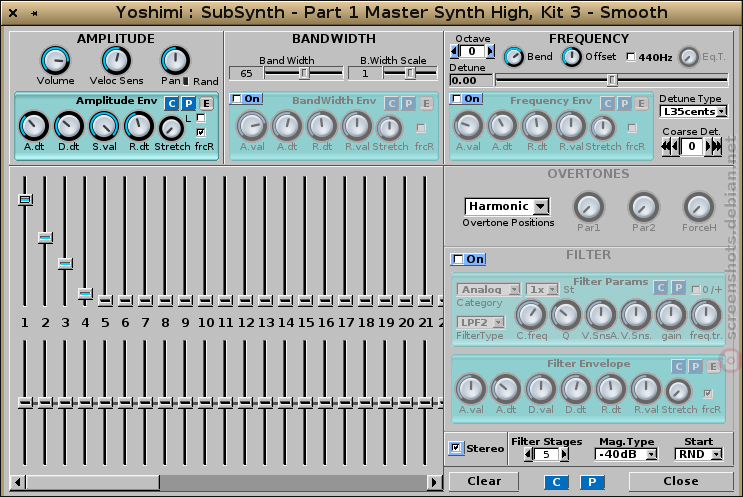743x497 pixels.
Task: Click the Close button
Action: pos(681,481)
